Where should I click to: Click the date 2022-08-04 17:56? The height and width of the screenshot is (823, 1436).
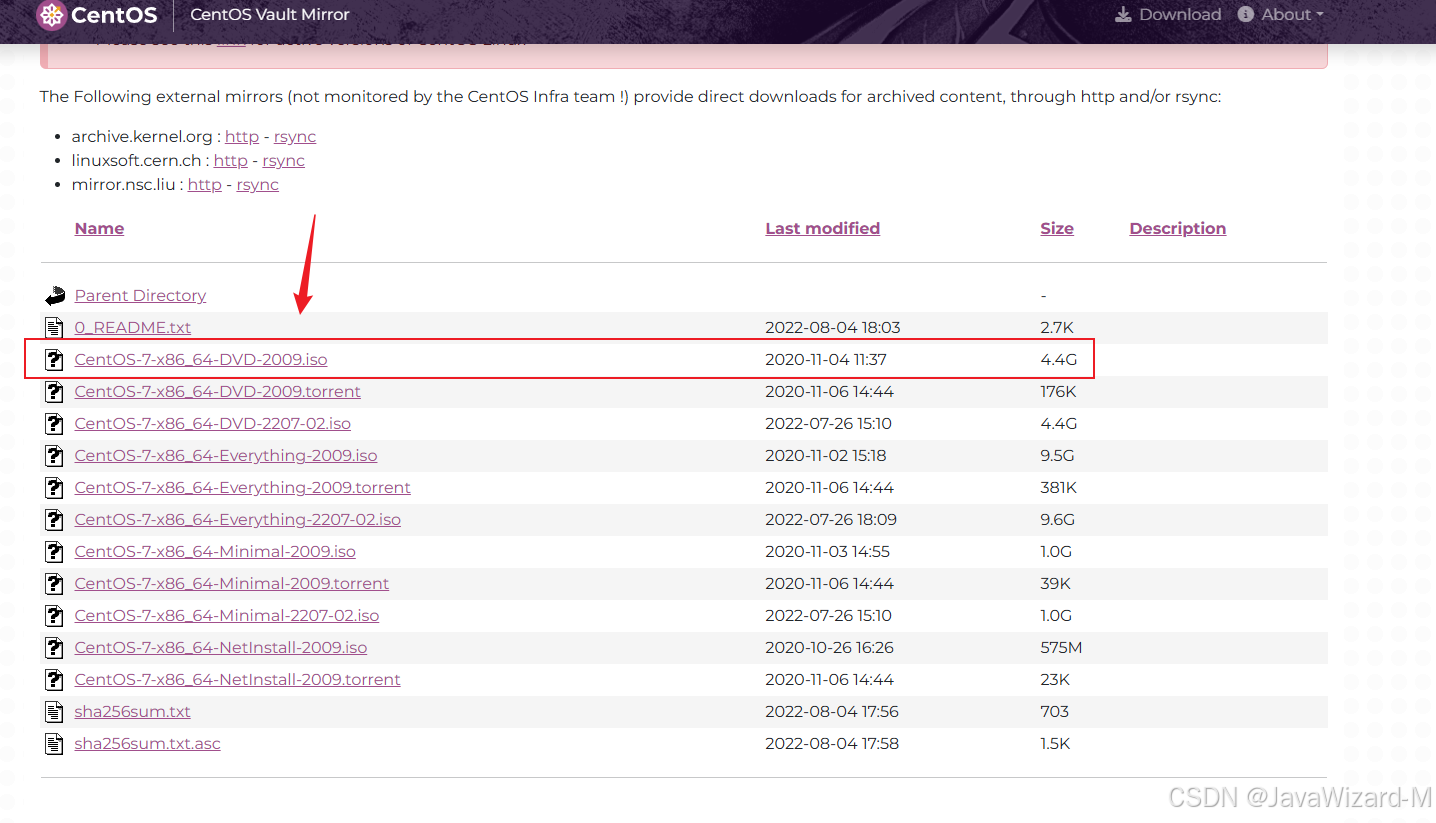tap(832, 712)
